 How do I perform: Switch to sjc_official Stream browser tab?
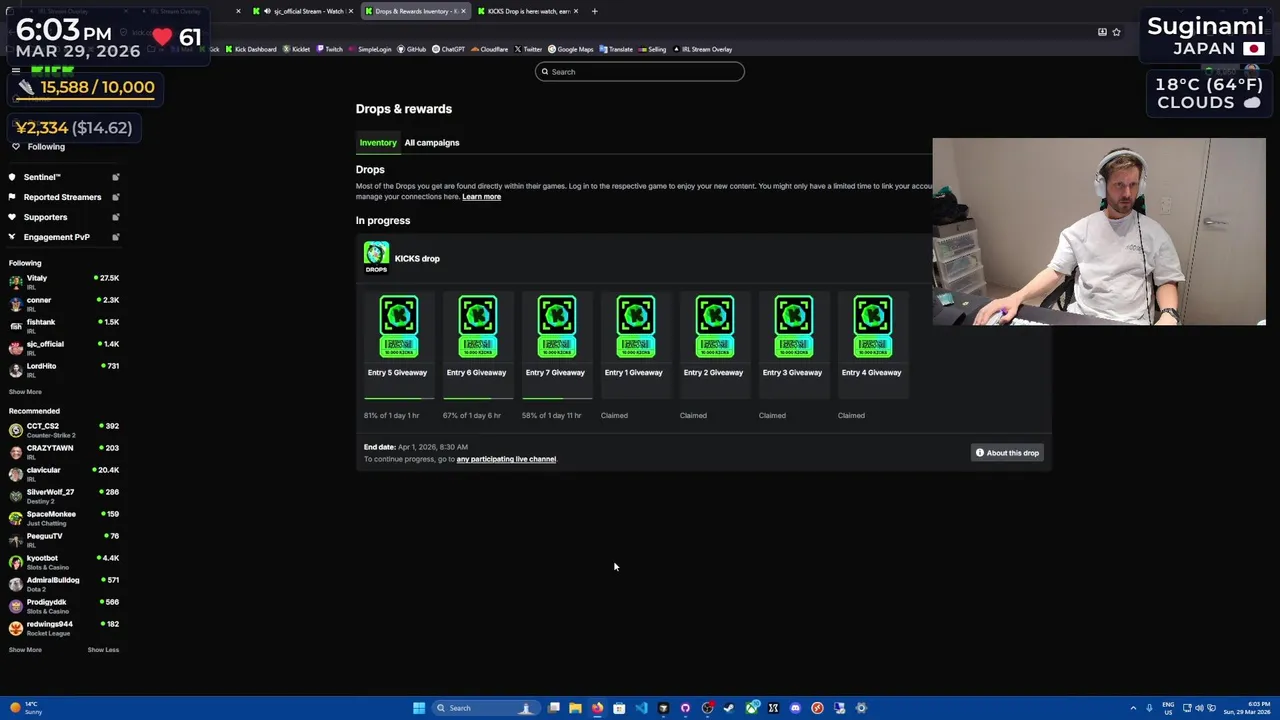(303, 11)
